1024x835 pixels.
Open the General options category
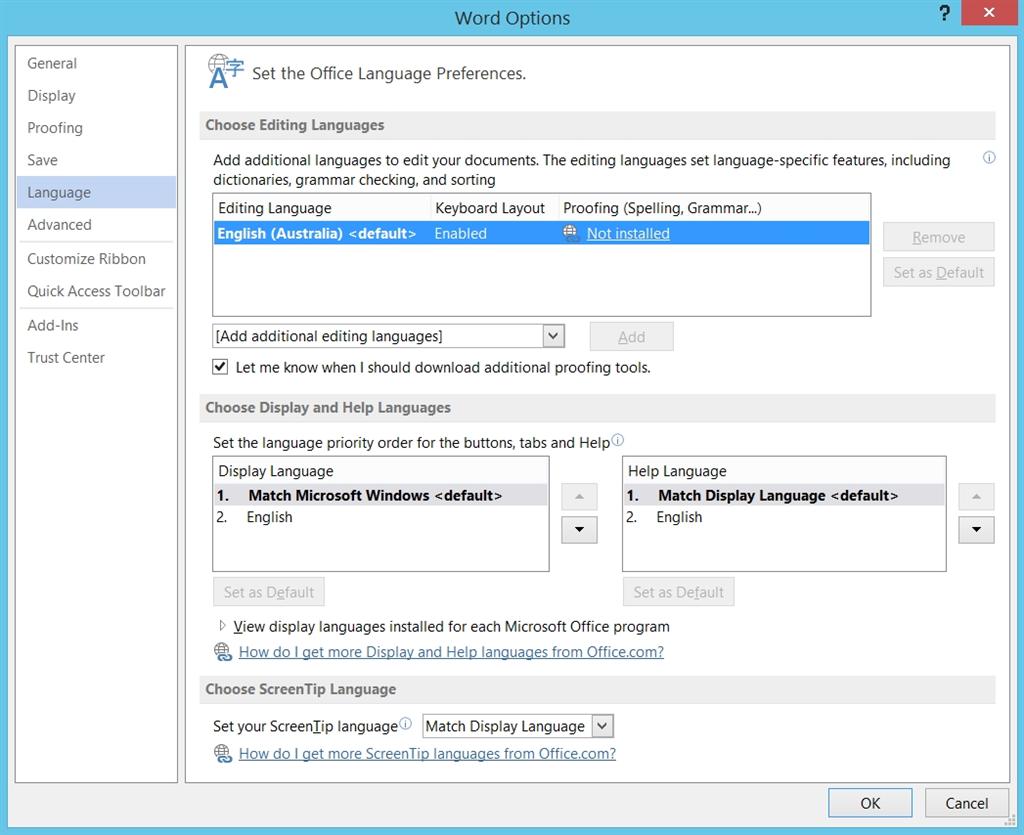97,63
